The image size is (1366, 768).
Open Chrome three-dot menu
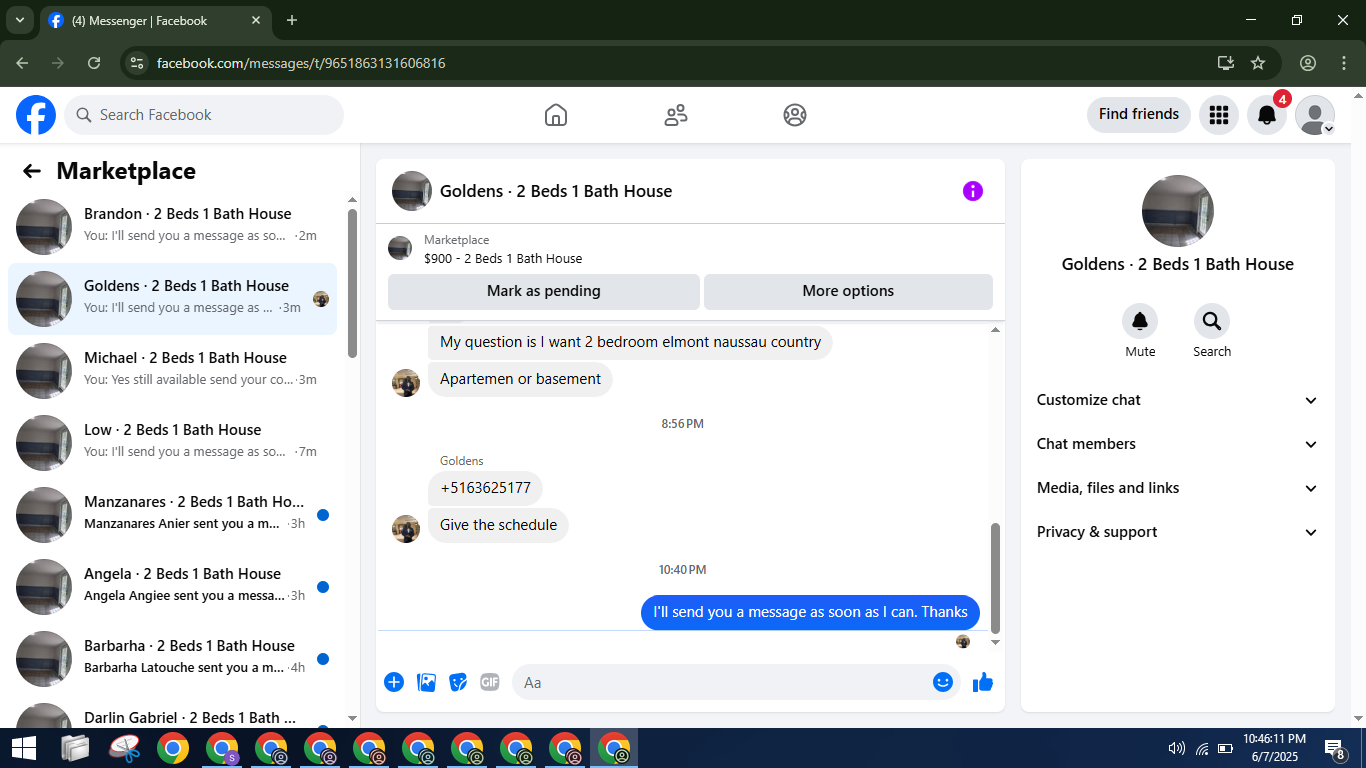point(1344,63)
